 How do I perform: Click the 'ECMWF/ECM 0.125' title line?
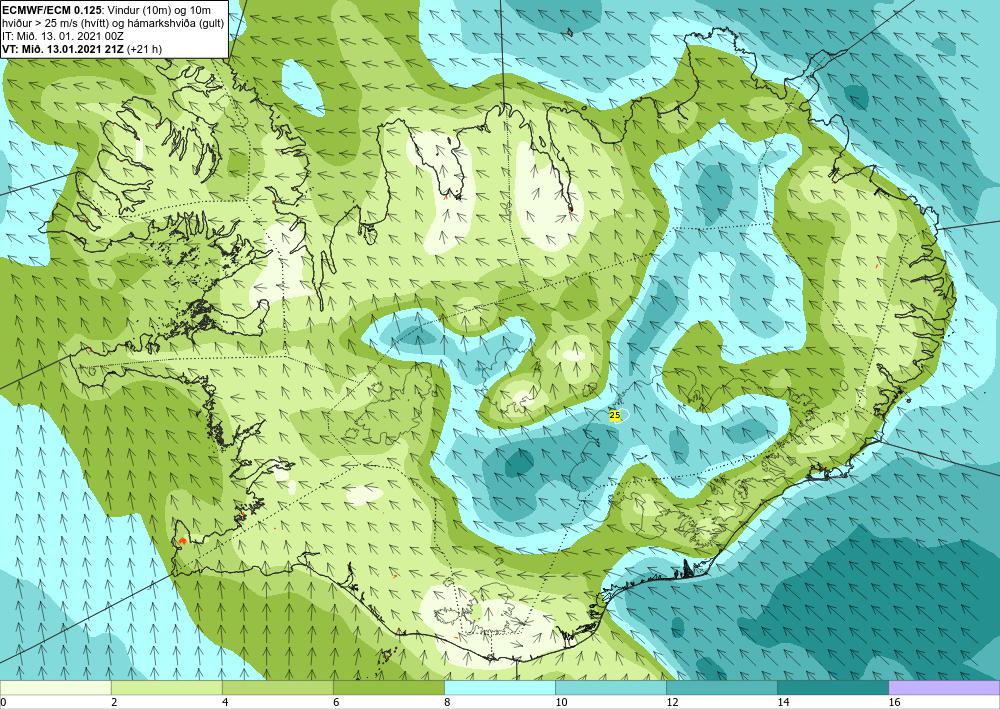pyautogui.click(x=107, y=9)
